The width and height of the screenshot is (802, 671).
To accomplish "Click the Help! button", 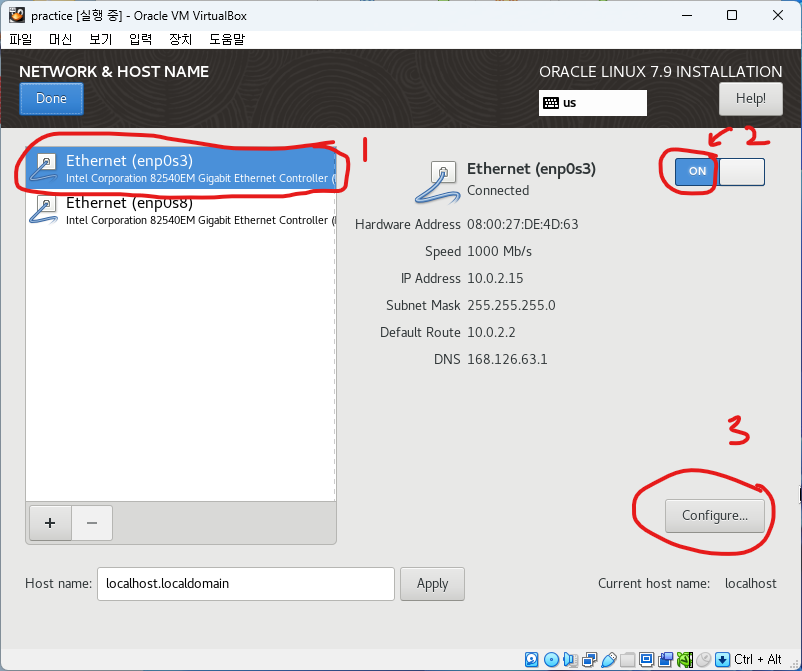I will [750, 99].
